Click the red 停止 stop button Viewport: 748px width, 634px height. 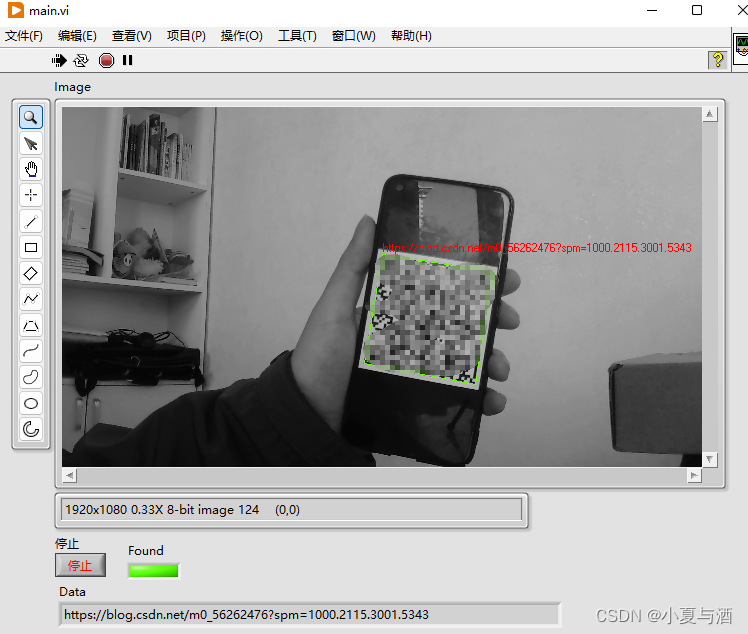click(x=80, y=565)
